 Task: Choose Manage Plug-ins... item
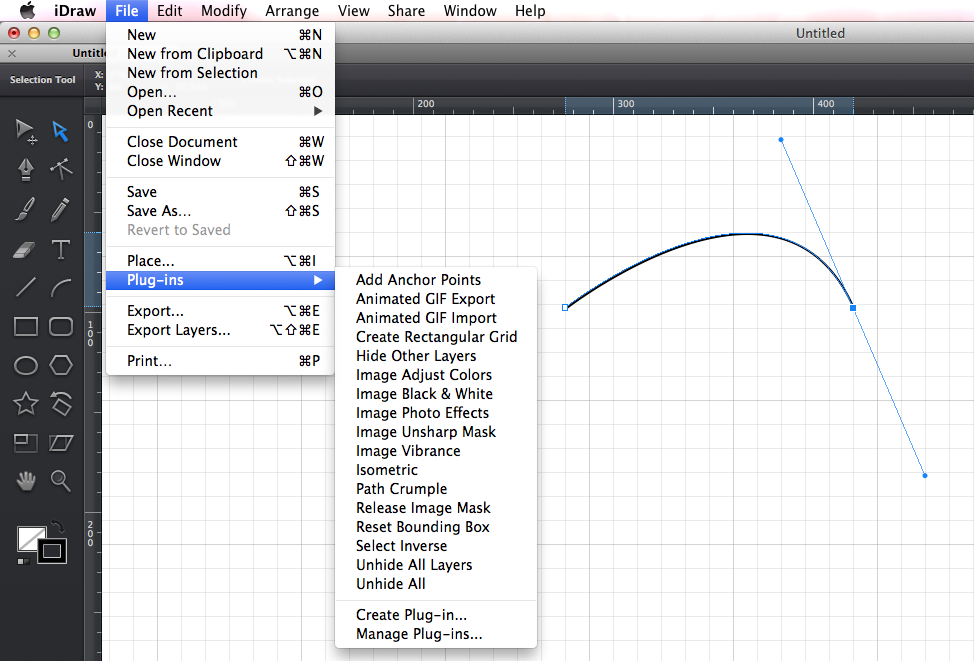pyautogui.click(x=435, y=634)
